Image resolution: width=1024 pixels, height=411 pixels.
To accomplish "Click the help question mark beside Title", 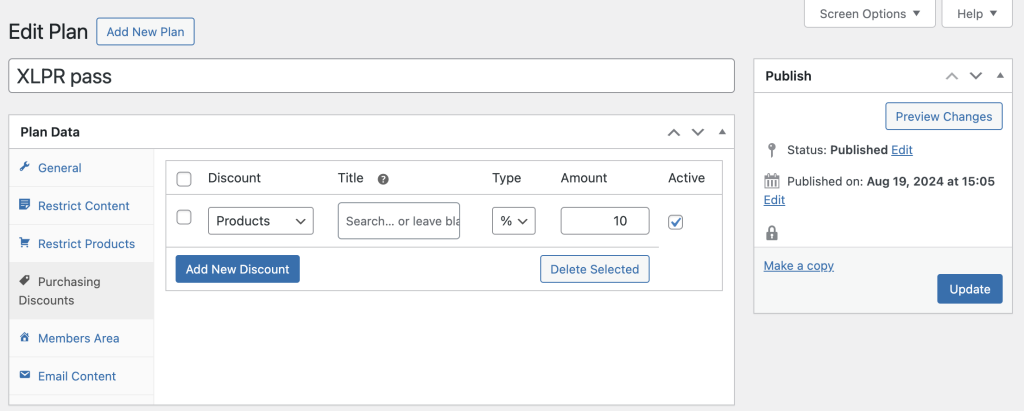I will pyautogui.click(x=383, y=179).
